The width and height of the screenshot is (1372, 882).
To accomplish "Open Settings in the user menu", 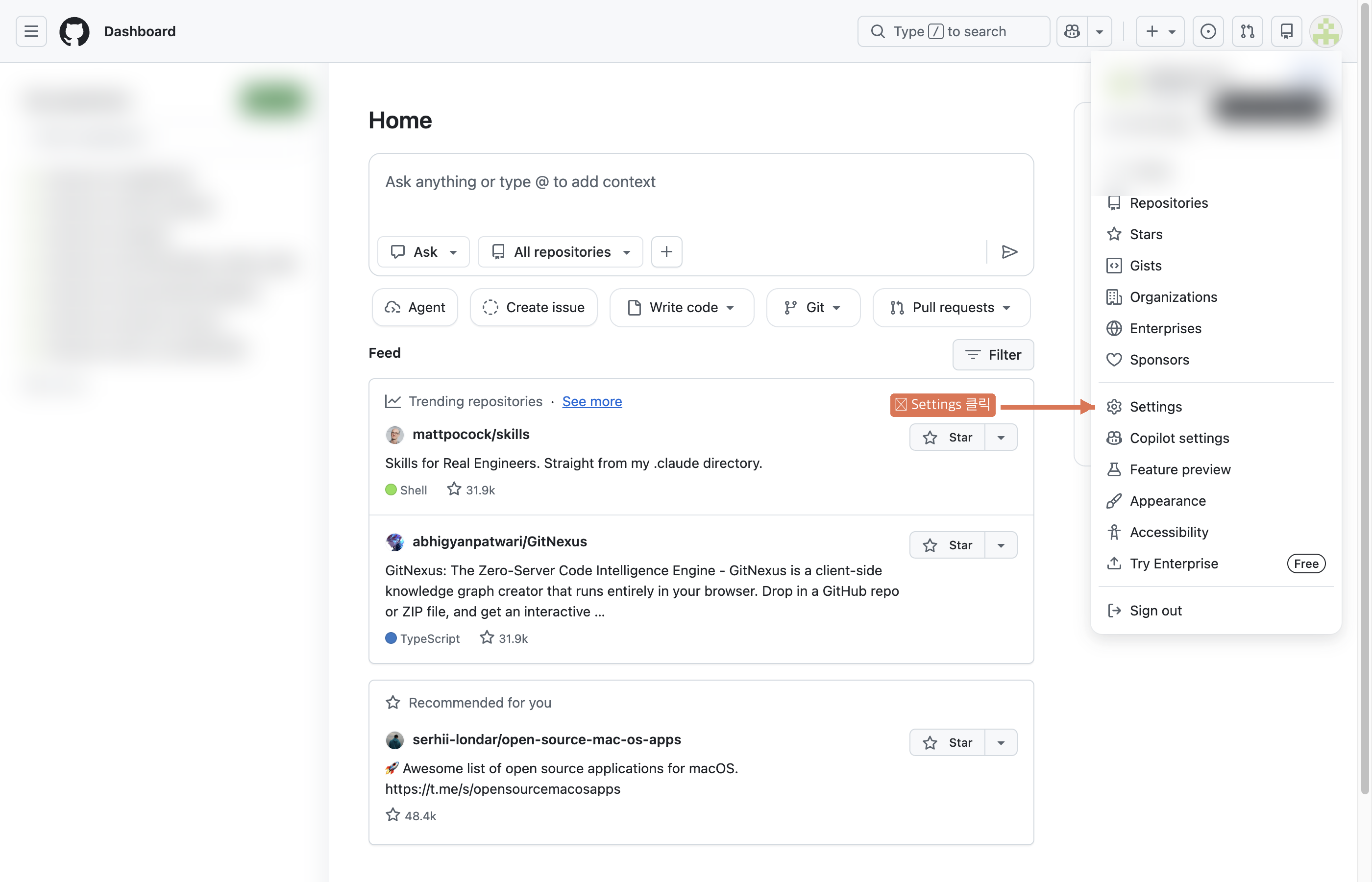I will coord(1216,407).
